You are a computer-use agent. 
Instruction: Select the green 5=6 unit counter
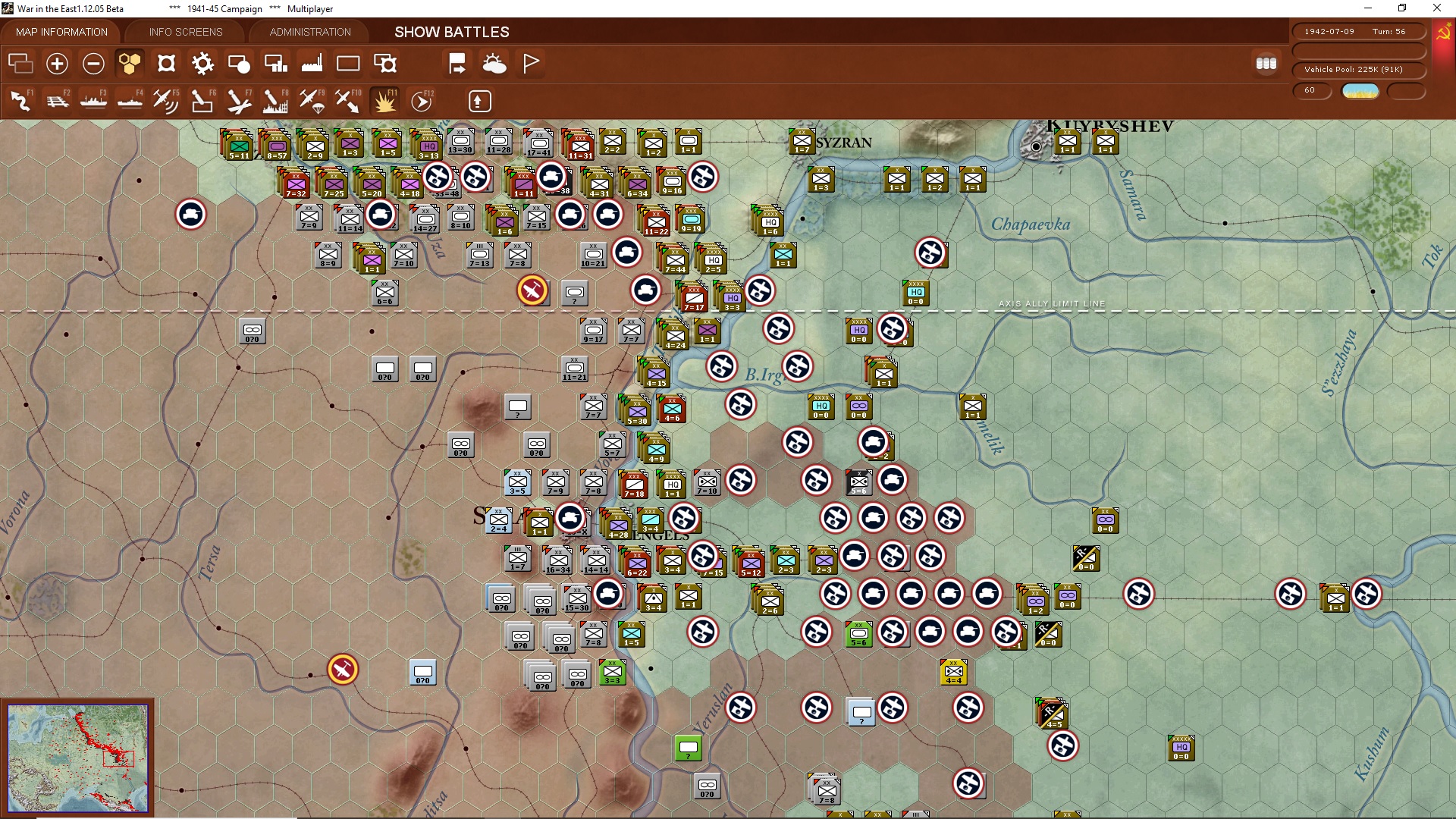(858, 634)
